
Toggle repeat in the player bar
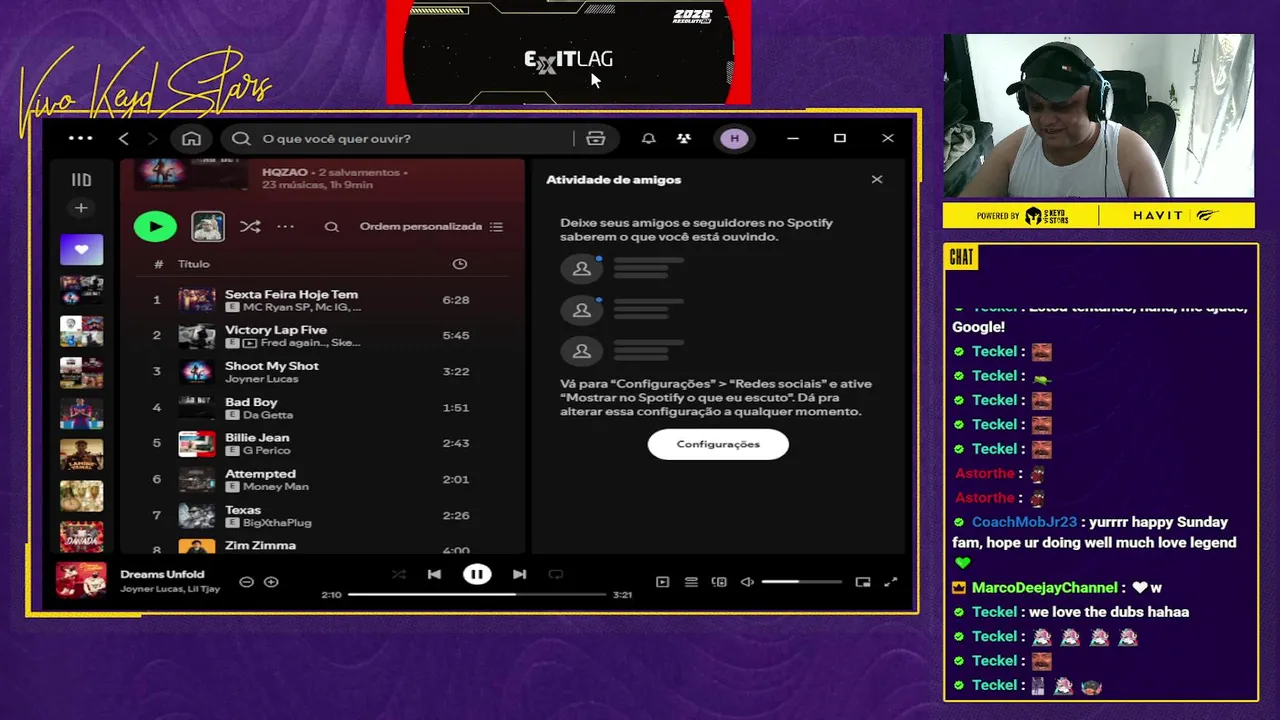[x=556, y=574]
